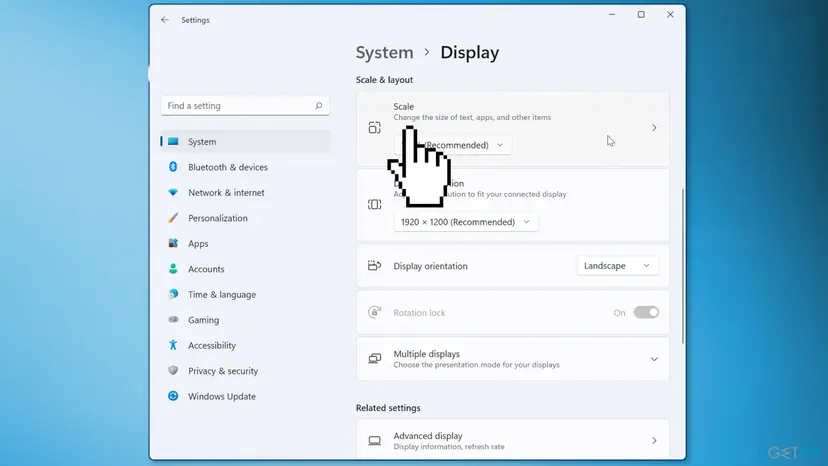
Task: Click the Display orientation icon
Action: [x=374, y=265]
